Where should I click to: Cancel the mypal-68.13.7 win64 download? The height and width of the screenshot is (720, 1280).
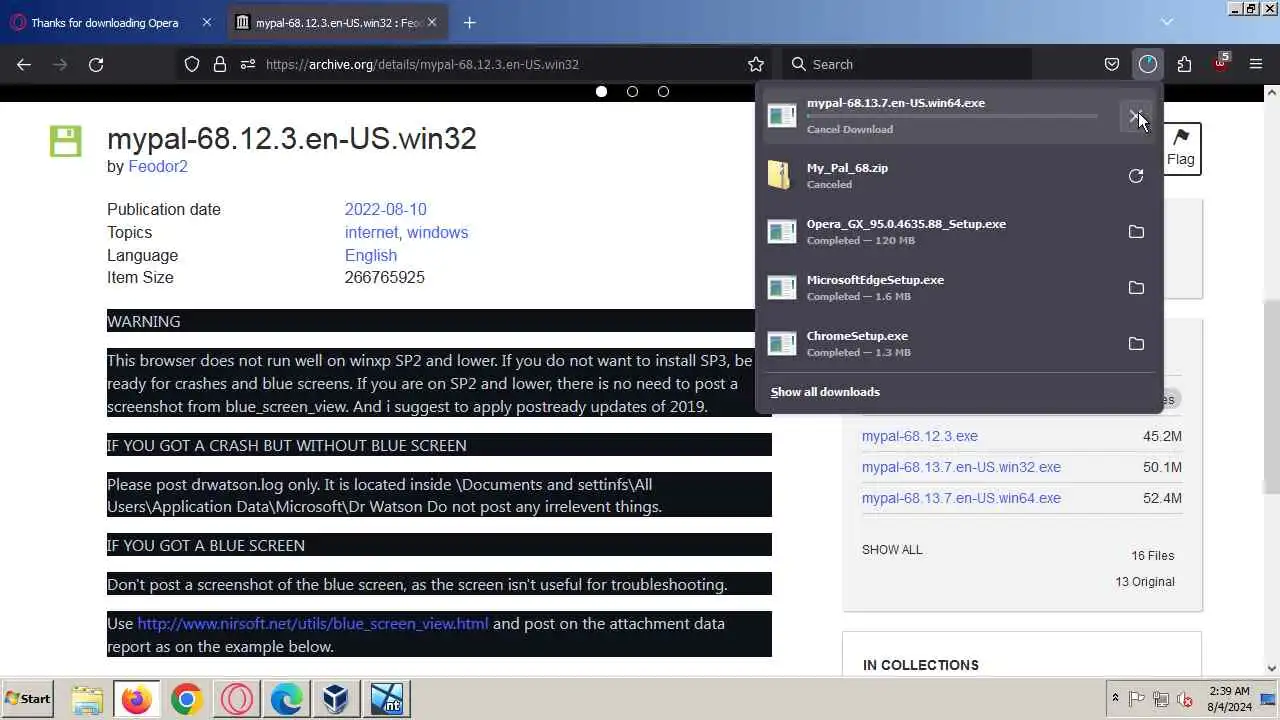pyautogui.click(x=1136, y=116)
